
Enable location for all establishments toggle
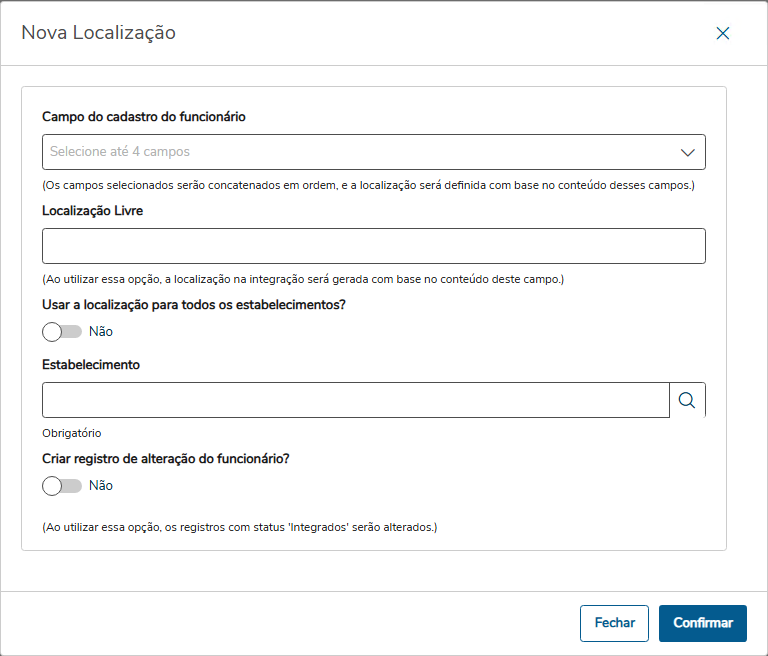tap(62, 332)
